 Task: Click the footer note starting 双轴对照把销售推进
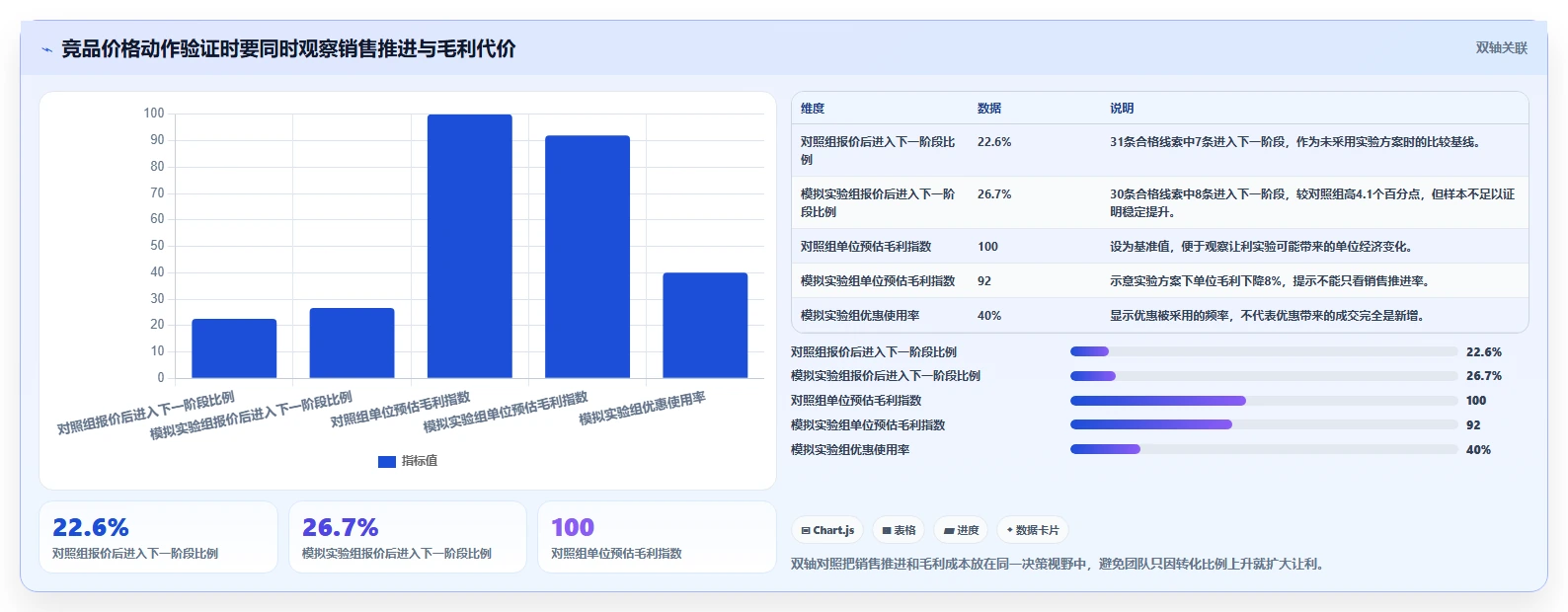1058,565
